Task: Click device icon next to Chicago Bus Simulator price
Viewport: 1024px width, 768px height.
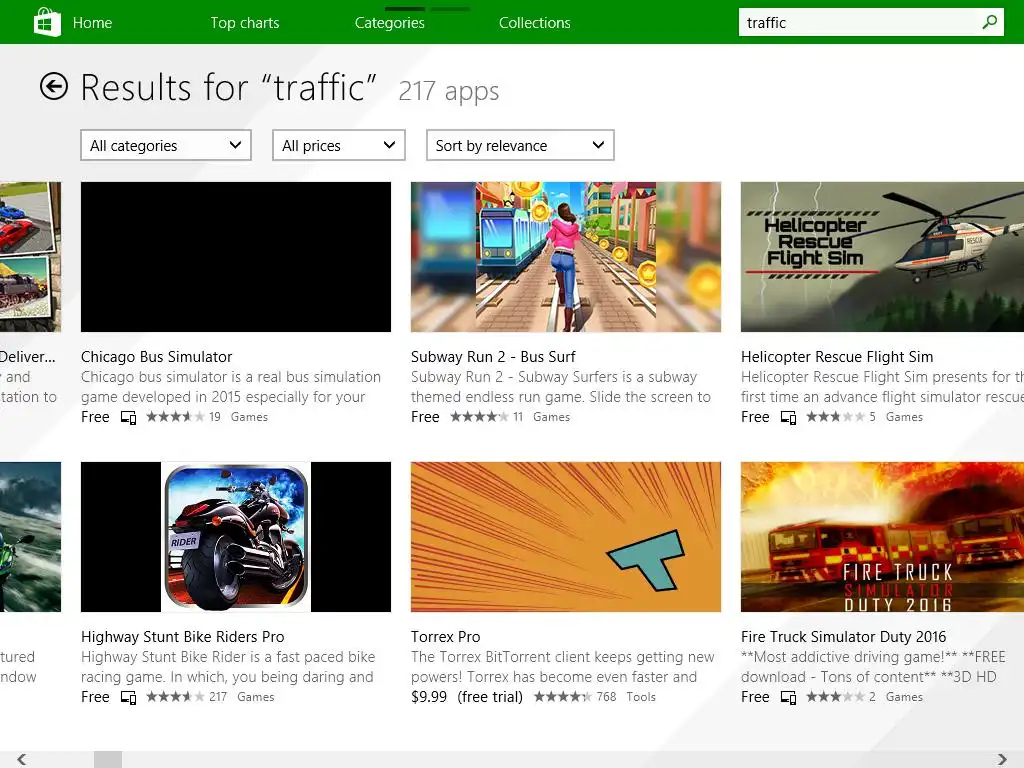Action: pyautogui.click(x=129, y=417)
